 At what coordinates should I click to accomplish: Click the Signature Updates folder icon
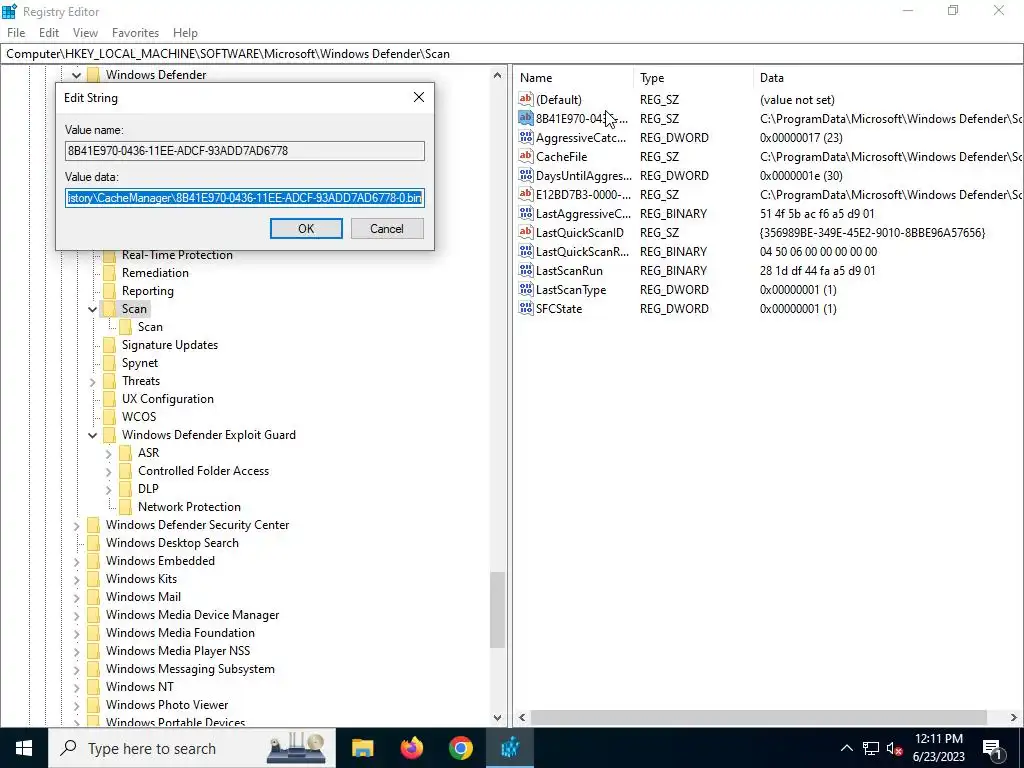tap(109, 345)
